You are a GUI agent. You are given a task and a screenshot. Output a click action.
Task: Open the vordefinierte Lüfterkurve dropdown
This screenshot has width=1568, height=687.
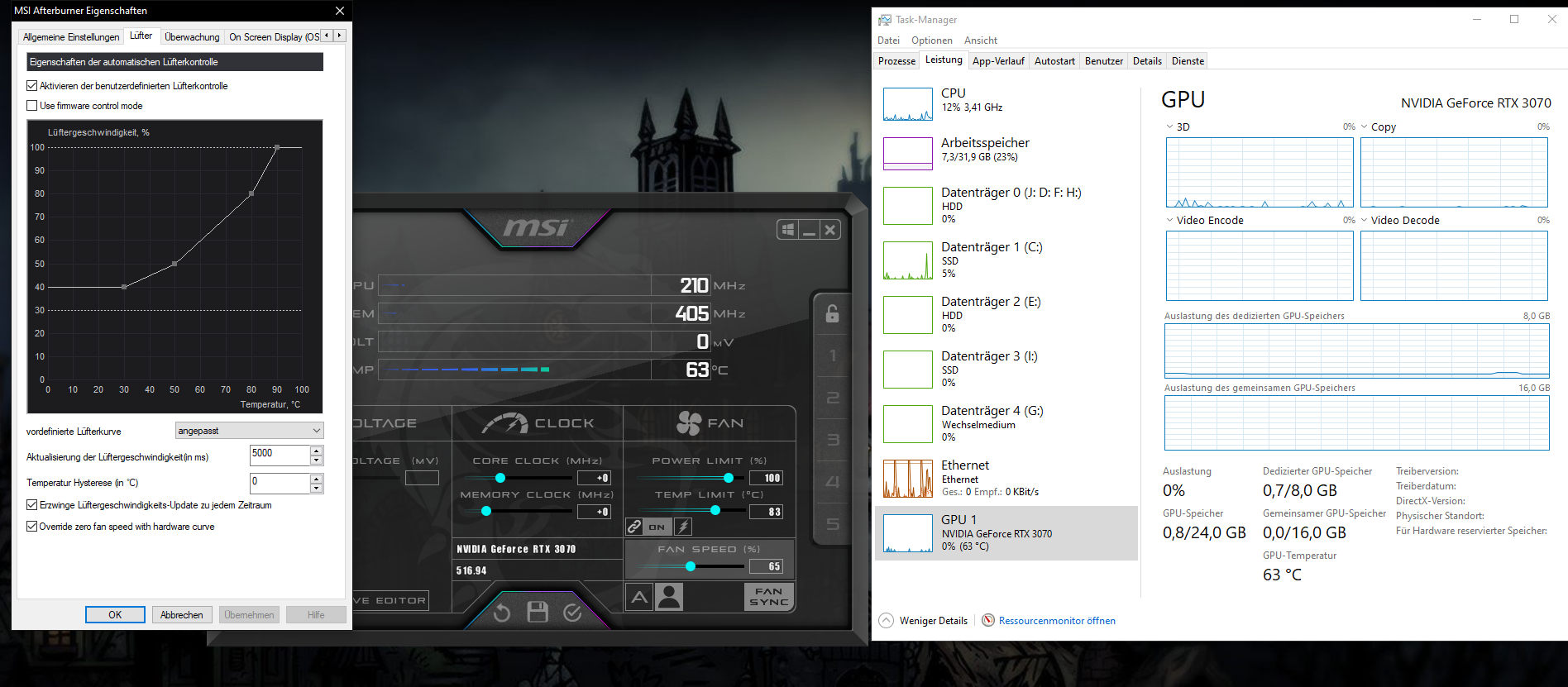[x=249, y=431]
